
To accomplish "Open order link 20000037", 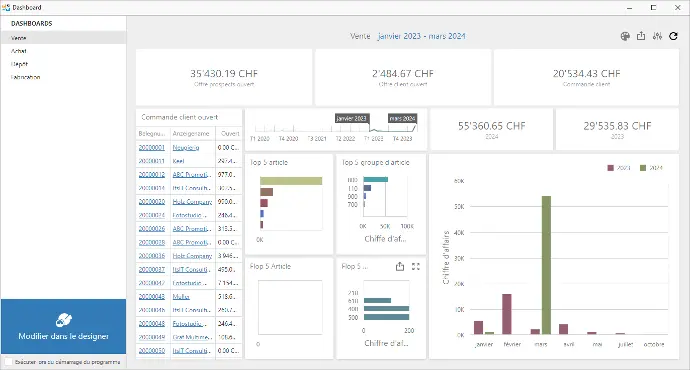I will [x=152, y=269].
